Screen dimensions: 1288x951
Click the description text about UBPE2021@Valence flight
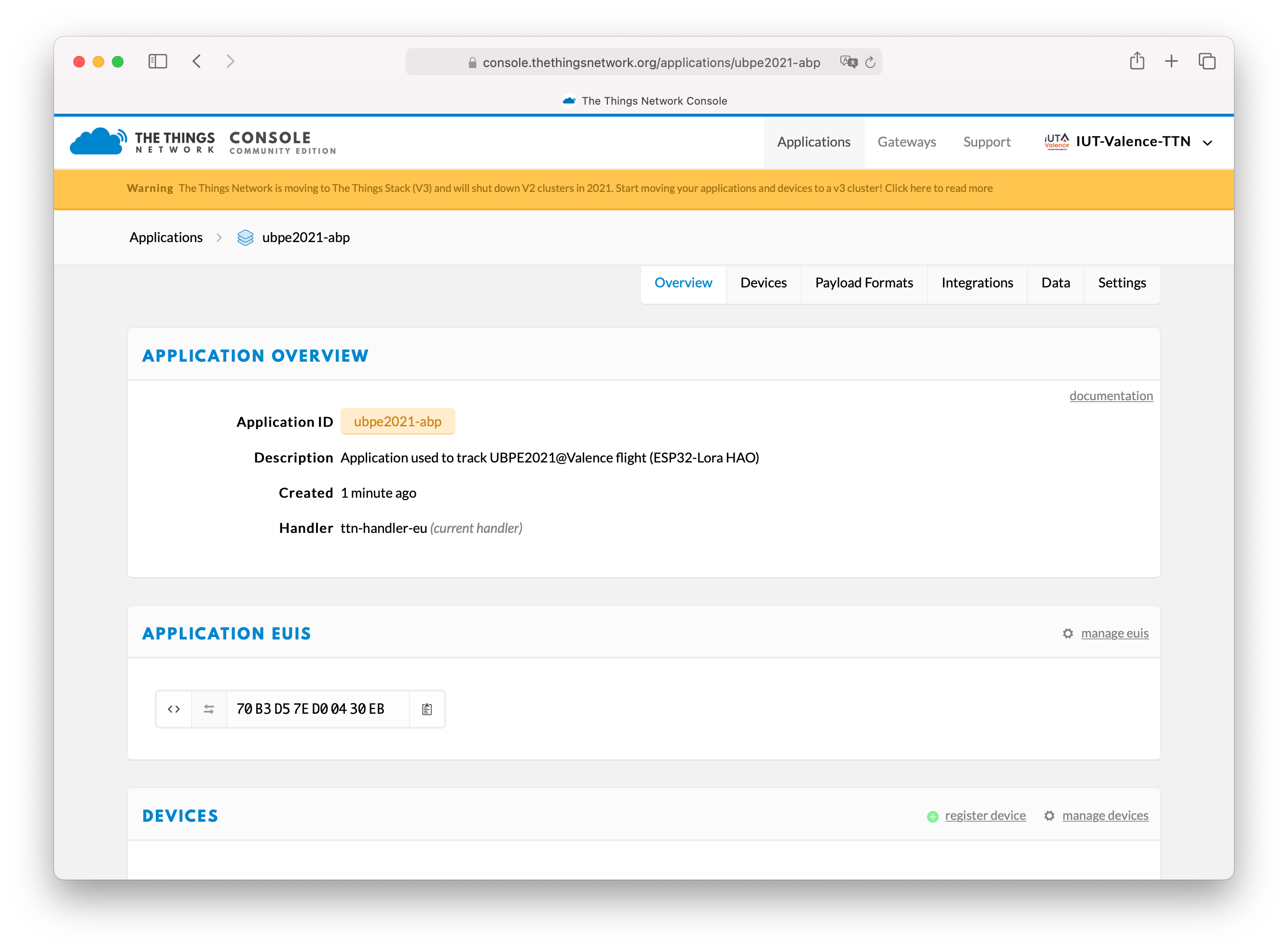coord(550,458)
